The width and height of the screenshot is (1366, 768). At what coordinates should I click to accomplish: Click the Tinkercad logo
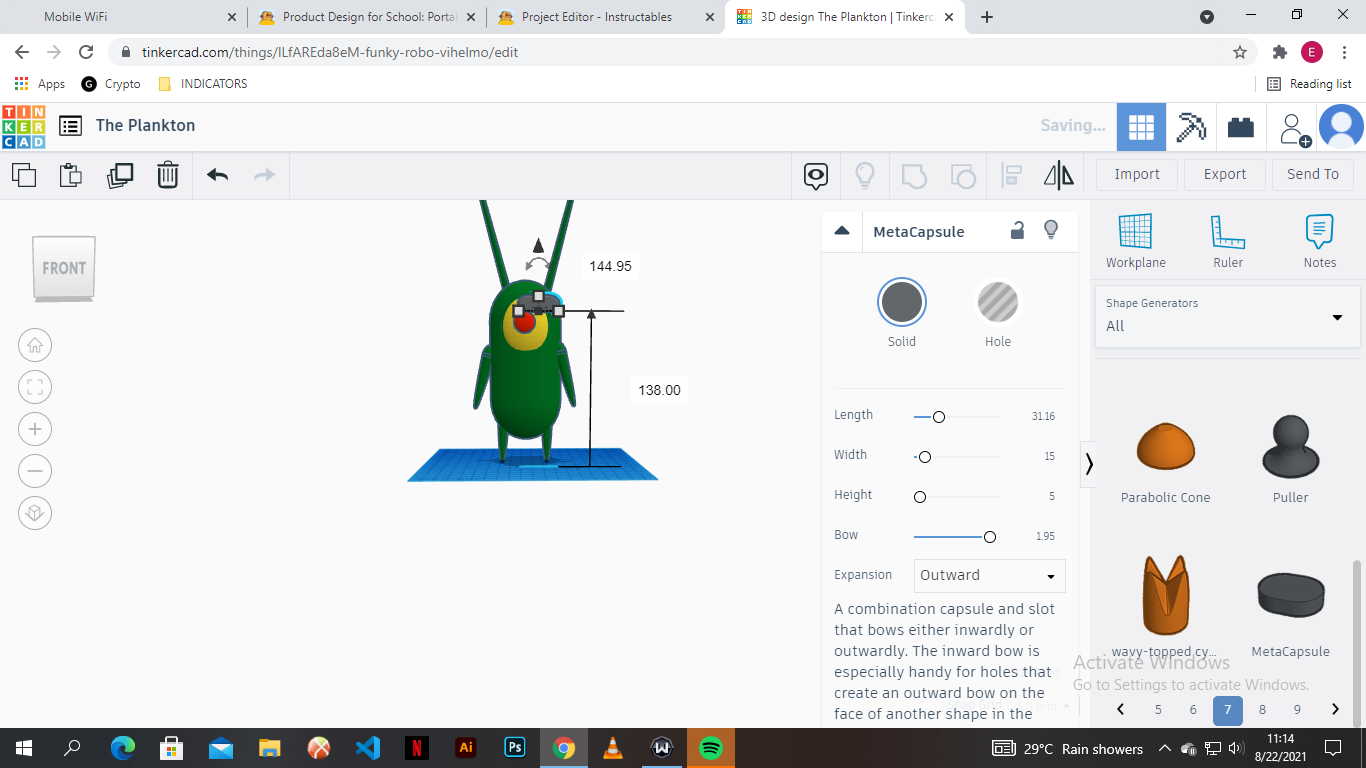point(23,126)
